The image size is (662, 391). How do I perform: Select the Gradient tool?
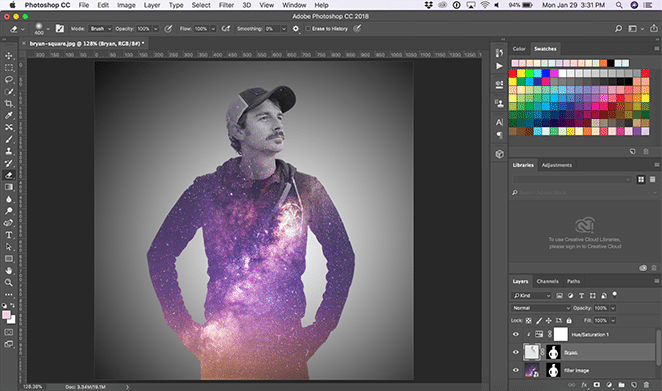click(8, 187)
